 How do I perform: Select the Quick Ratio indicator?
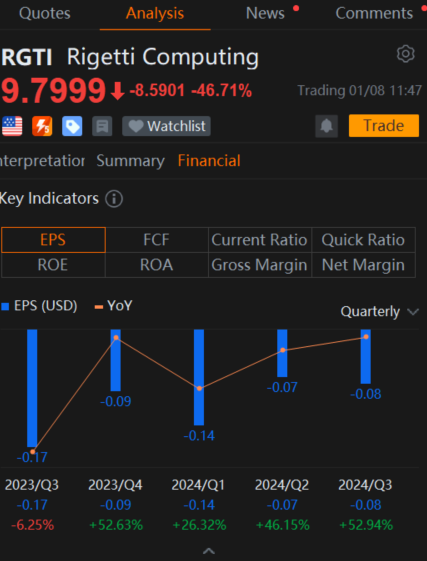pyautogui.click(x=363, y=240)
